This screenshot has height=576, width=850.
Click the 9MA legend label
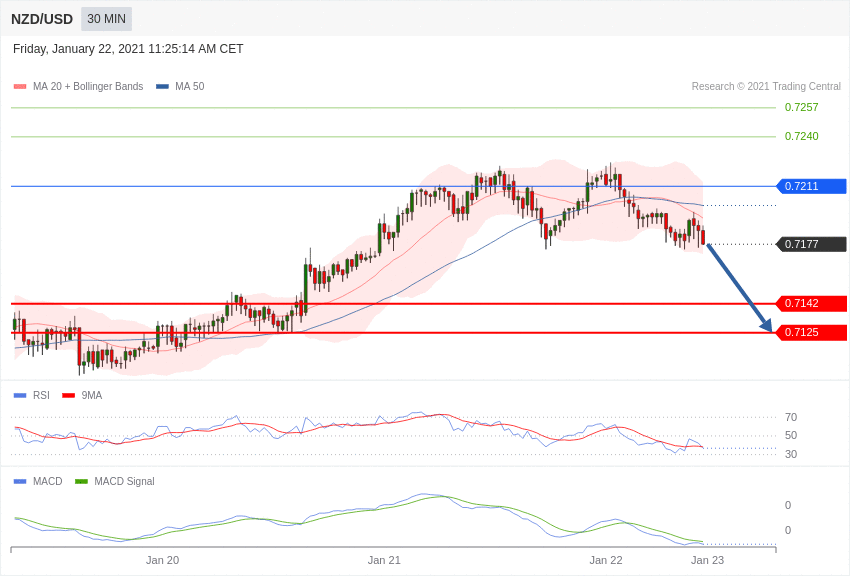pos(92,396)
